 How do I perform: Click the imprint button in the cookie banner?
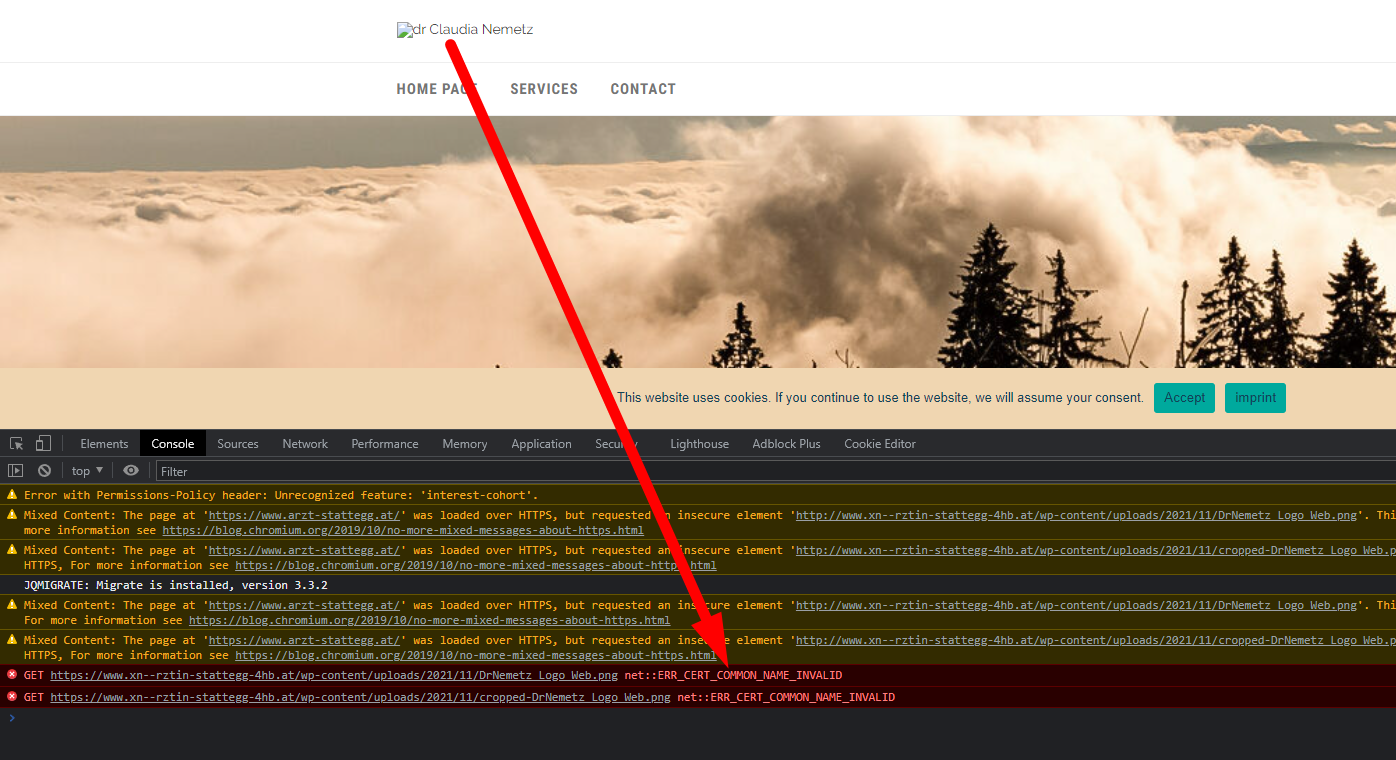coord(1255,398)
